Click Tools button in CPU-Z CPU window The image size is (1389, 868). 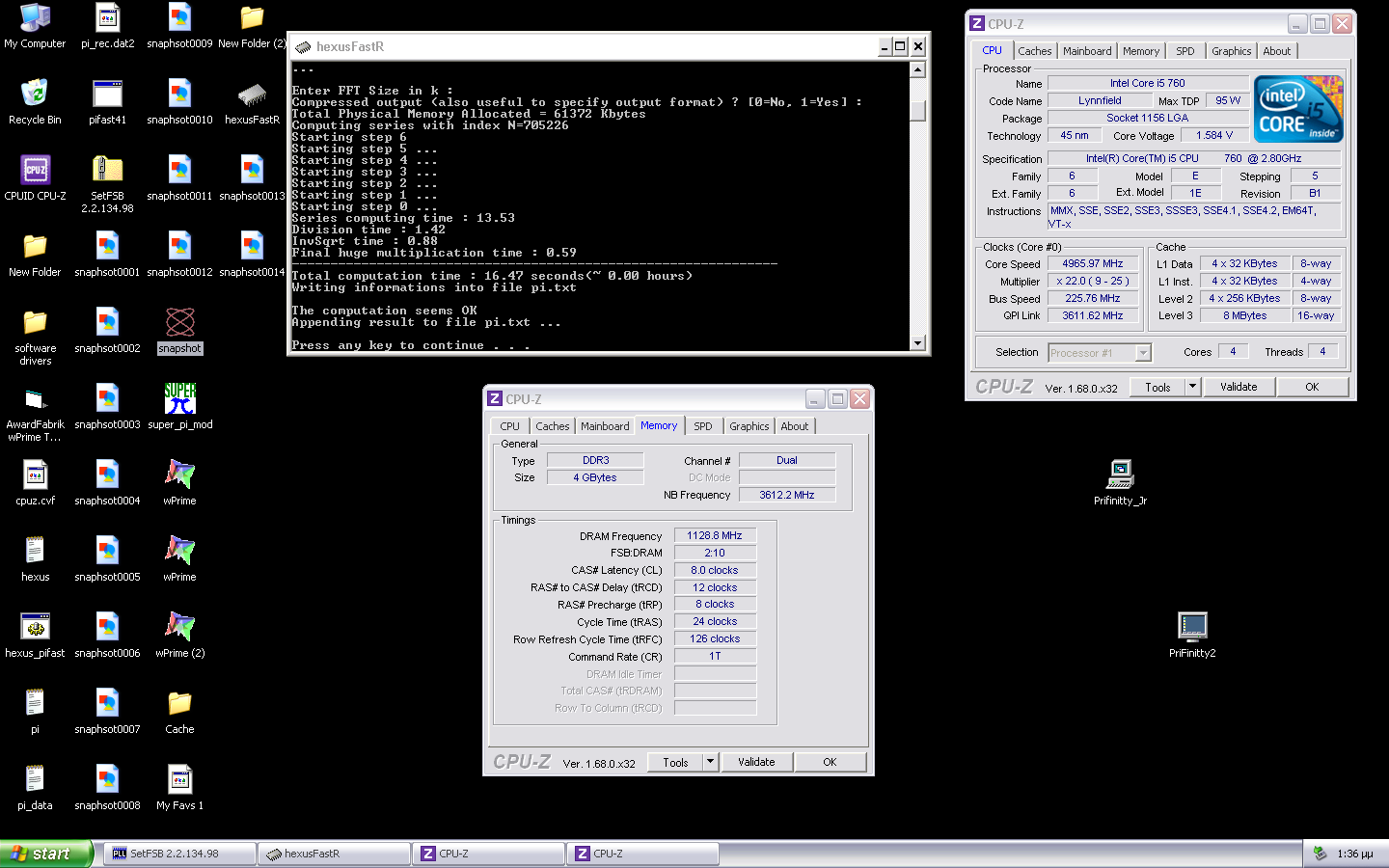(x=1158, y=387)
